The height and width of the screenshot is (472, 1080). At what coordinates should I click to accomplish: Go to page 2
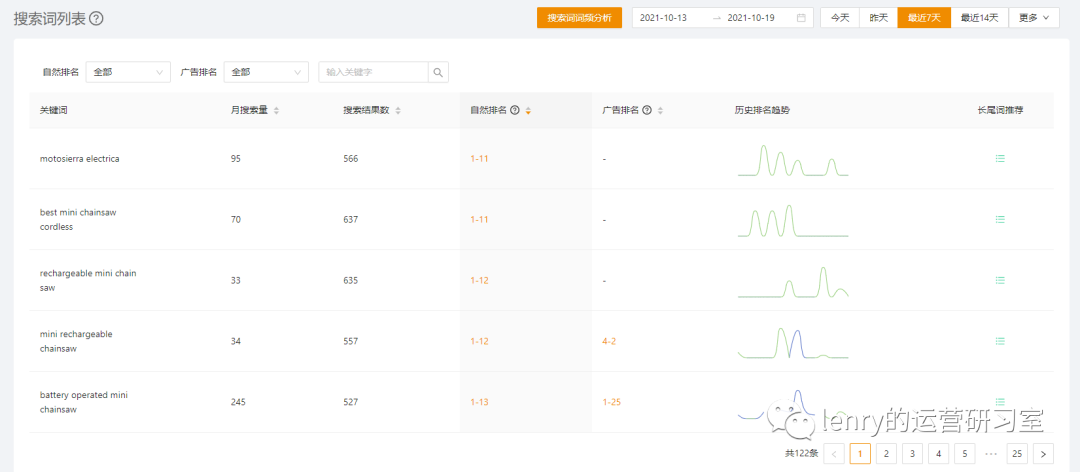tap(886, 453)
